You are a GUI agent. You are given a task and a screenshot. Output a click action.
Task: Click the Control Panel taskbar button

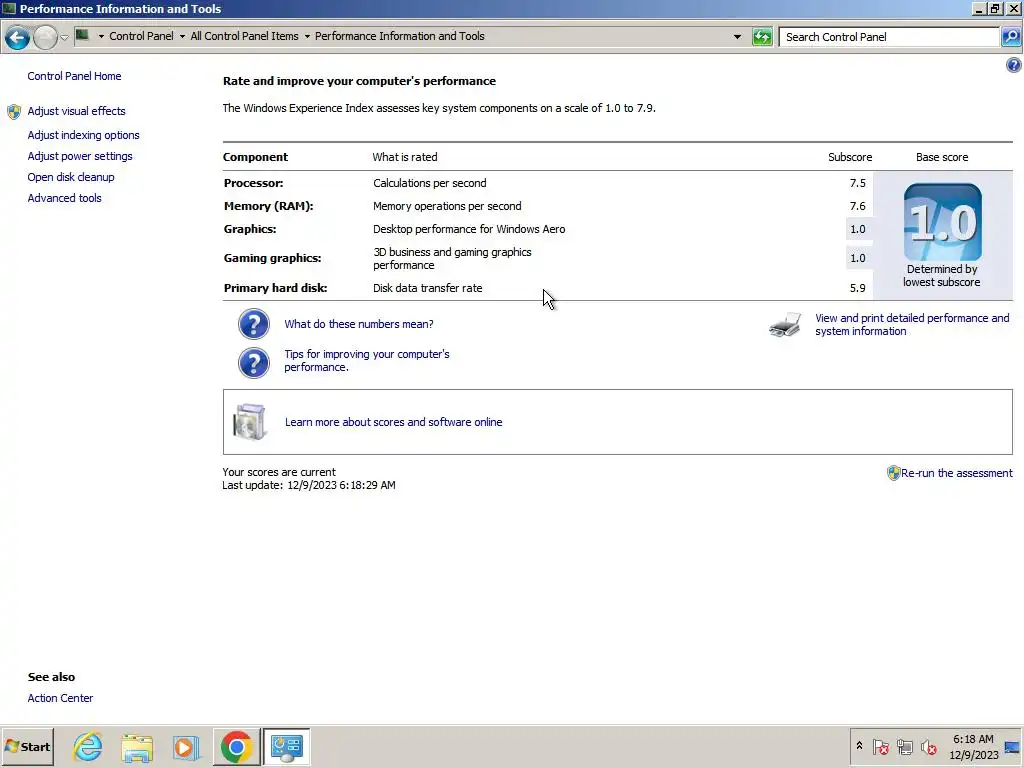287,747
